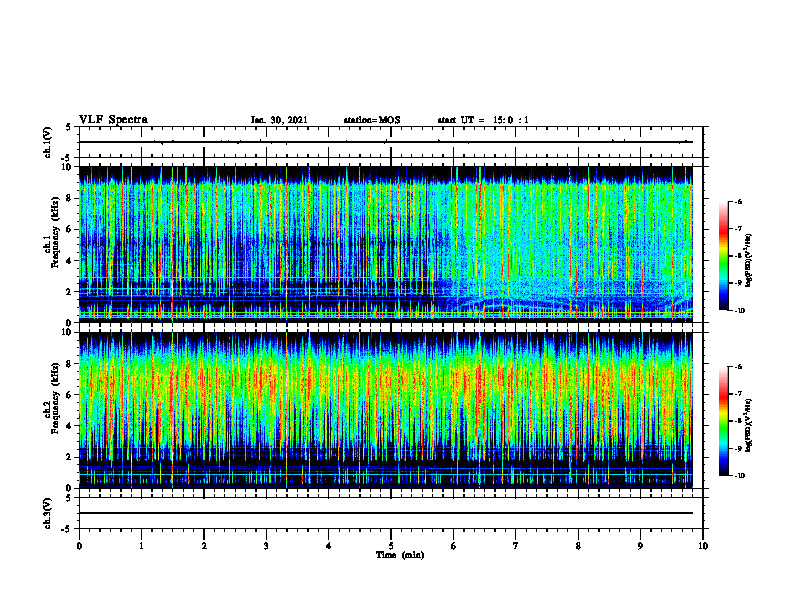This screenshot has width=792, height=612.
Task: Click the "Time (min)" axis title
Action: pos(400,555)
